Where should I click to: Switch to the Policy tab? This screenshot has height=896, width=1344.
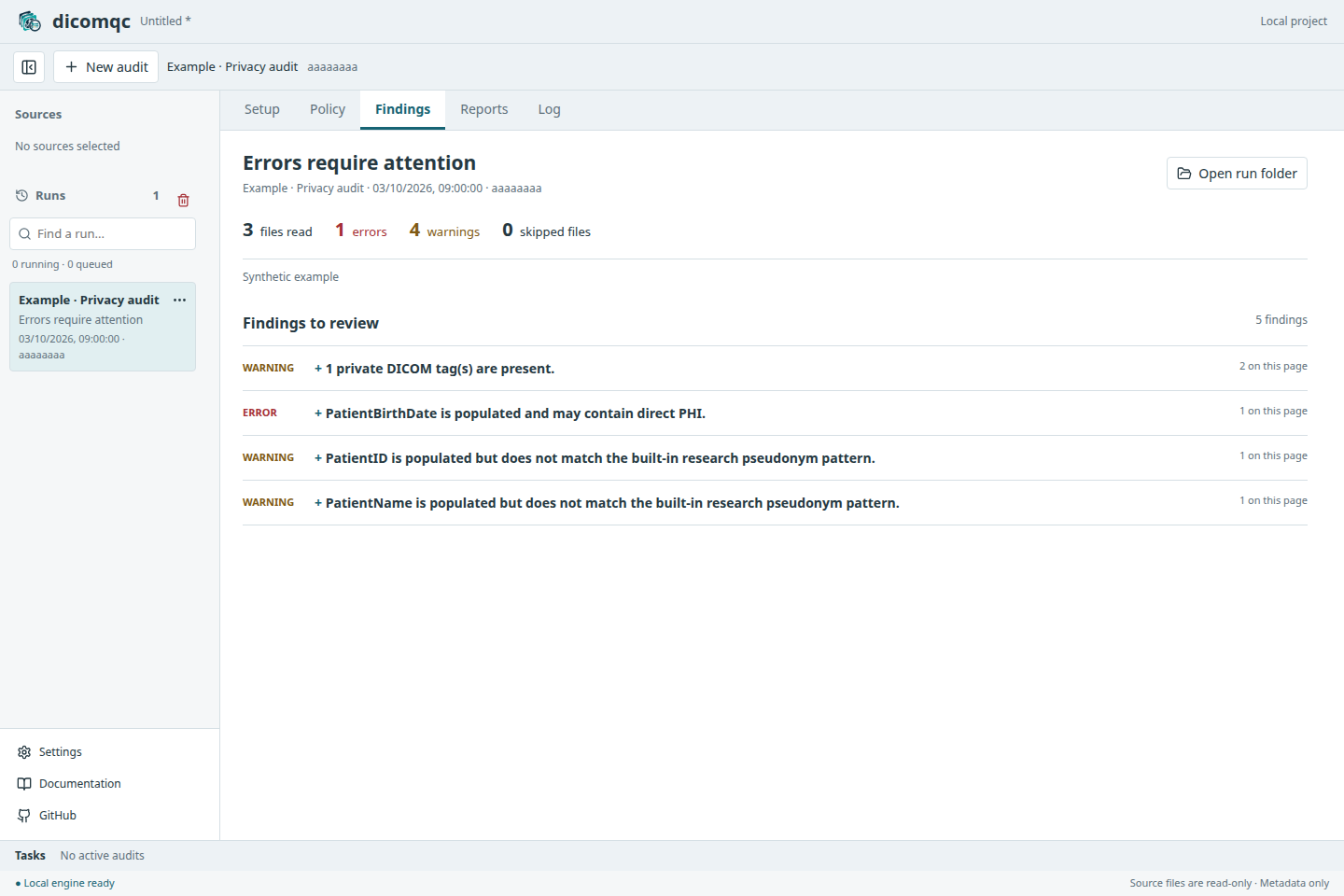328,109
